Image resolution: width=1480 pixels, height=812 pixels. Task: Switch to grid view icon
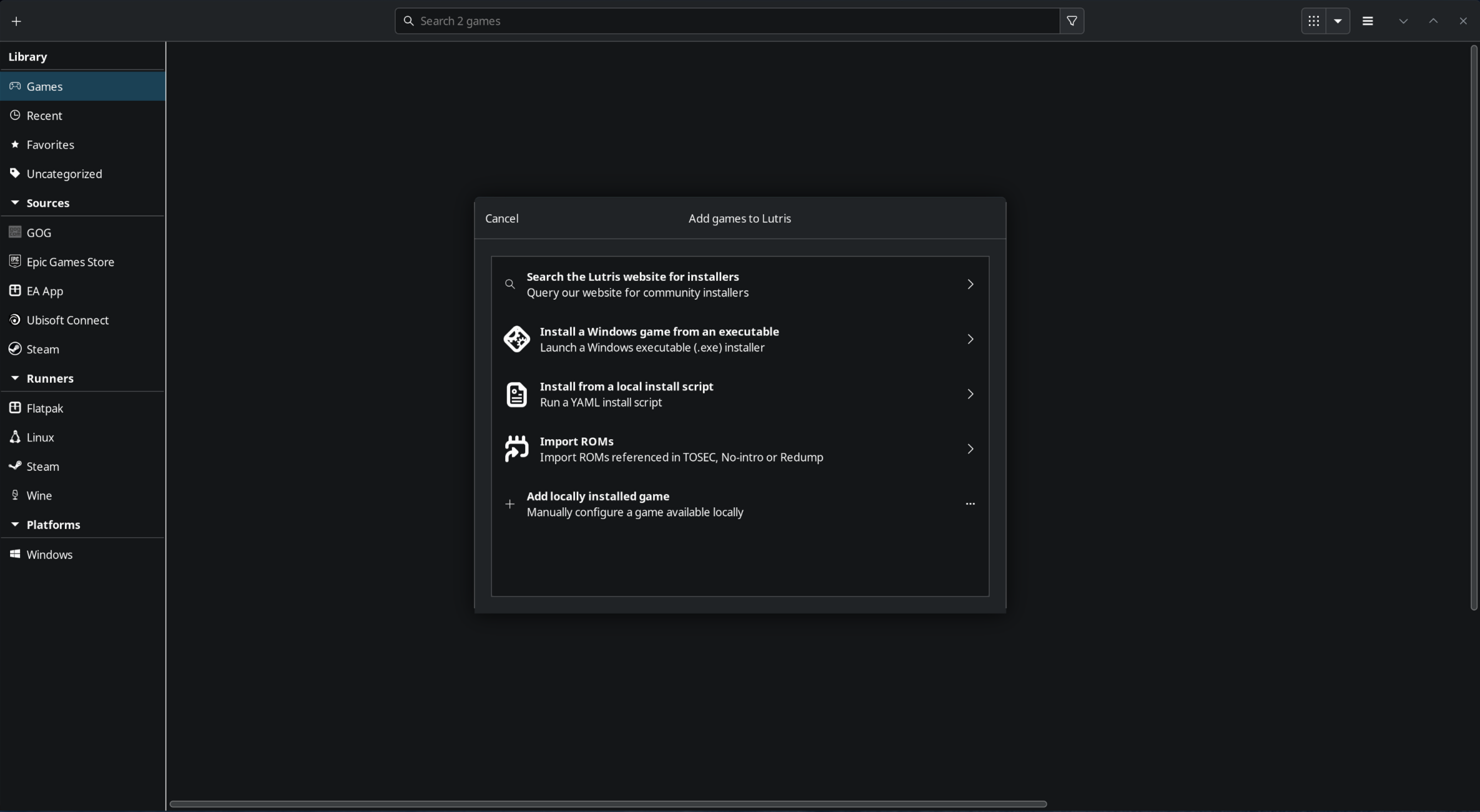(1313, 21)
